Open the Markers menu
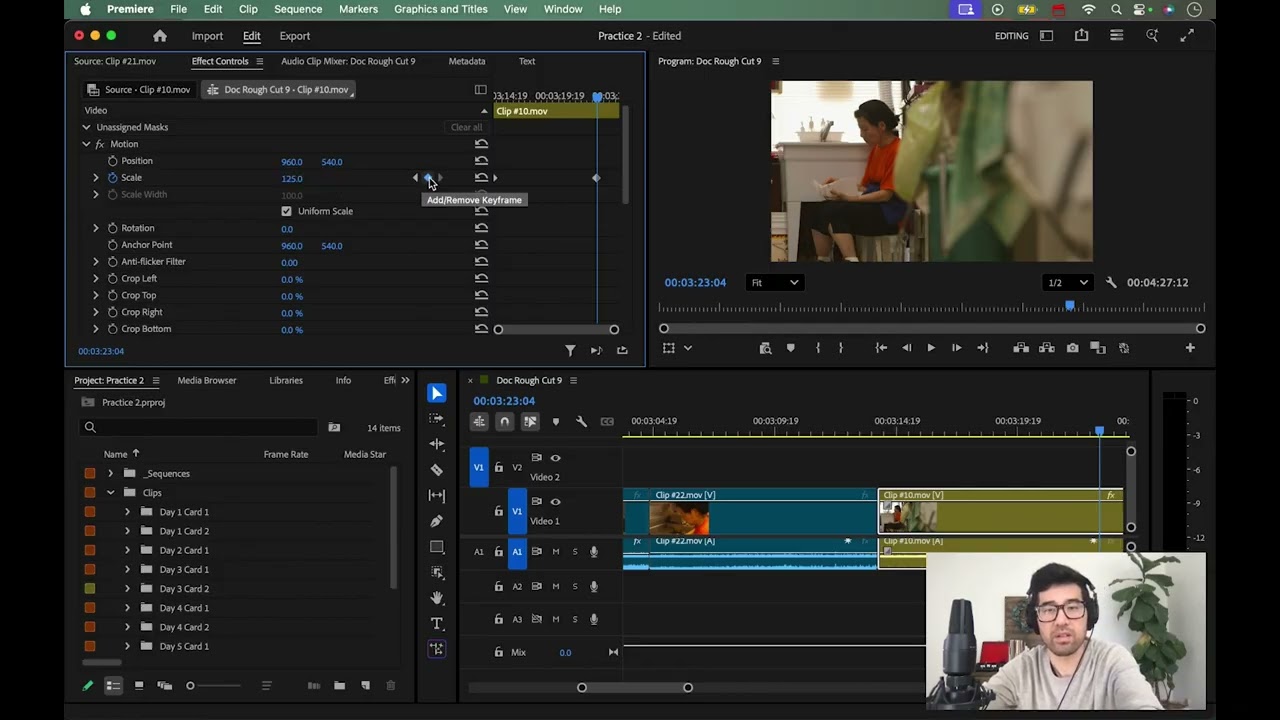The width and height of the screenshot is (1280, 720). [358, 9]
